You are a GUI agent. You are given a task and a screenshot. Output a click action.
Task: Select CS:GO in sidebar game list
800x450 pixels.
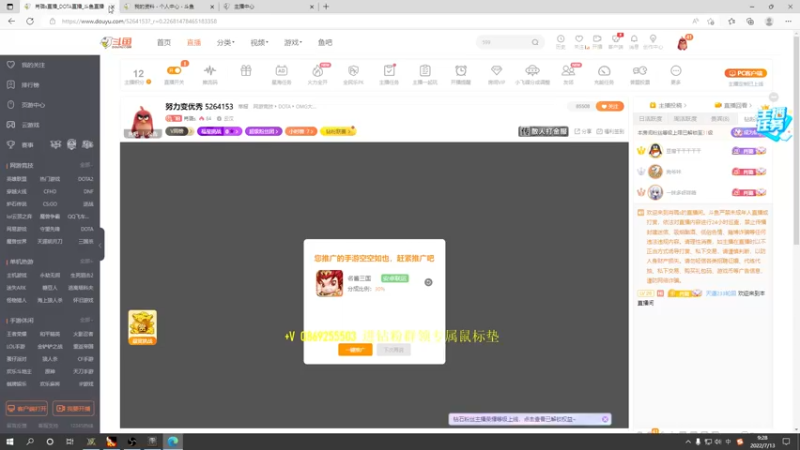pos(50,204)
